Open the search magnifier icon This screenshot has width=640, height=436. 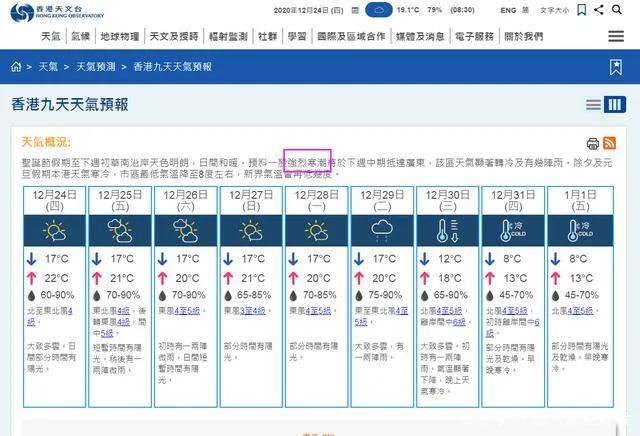[x=617, y=9]
